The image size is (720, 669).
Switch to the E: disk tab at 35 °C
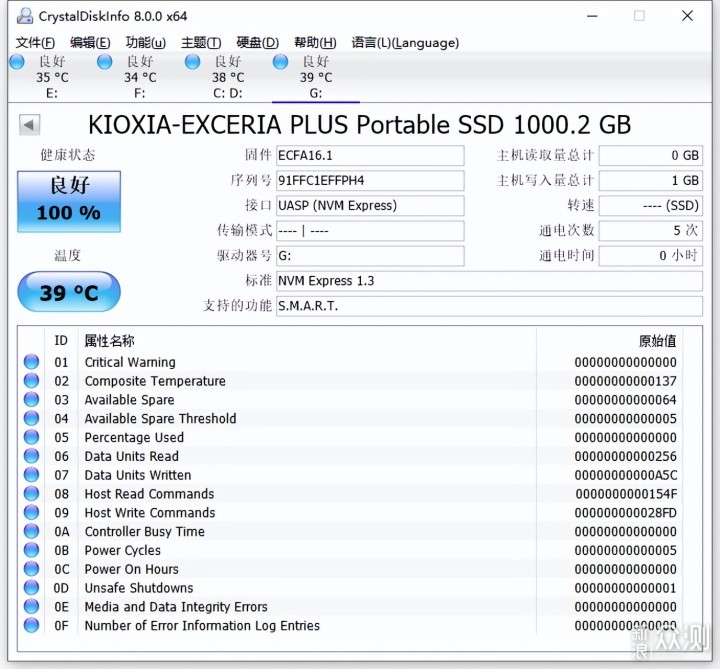coord(52,77)
